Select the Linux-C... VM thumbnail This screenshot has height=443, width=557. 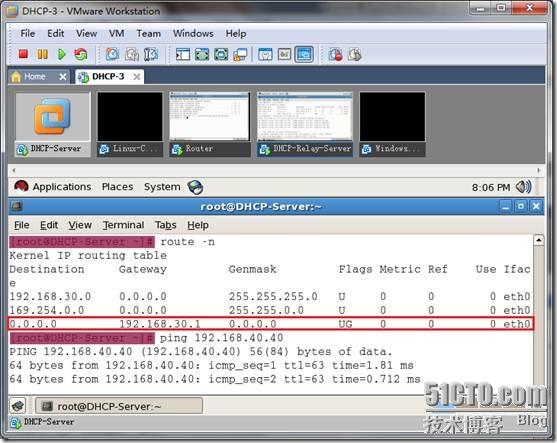(x=130, y=124)
